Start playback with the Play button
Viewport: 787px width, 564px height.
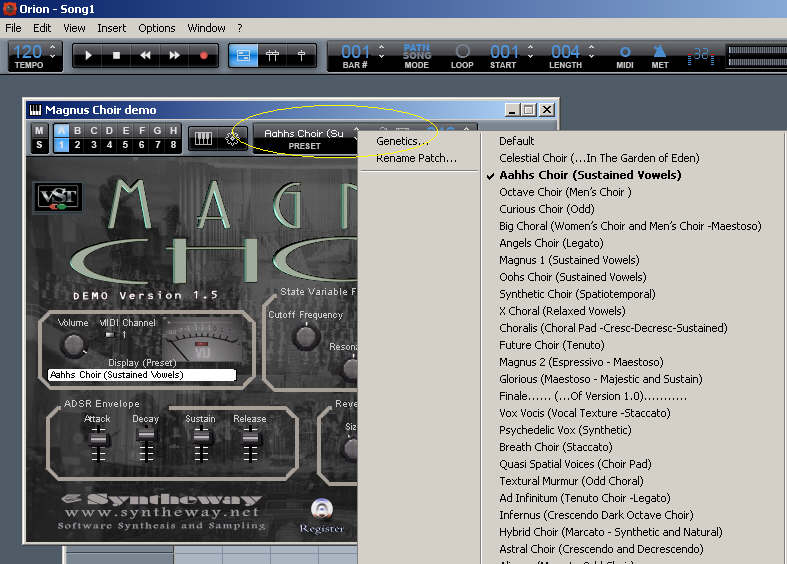tap(88, 55)
